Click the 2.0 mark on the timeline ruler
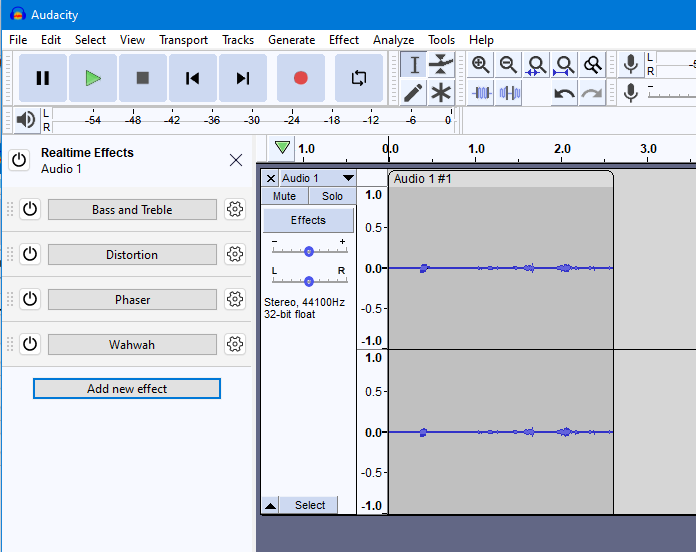 click(x=562, y=149)
